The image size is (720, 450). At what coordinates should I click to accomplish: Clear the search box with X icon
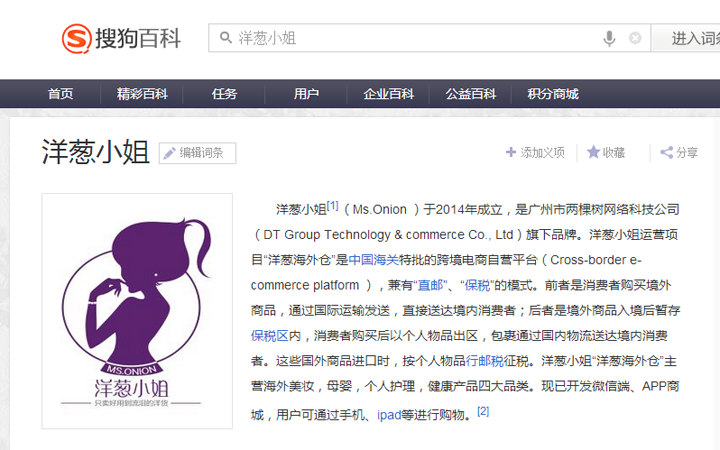(635, 38)
